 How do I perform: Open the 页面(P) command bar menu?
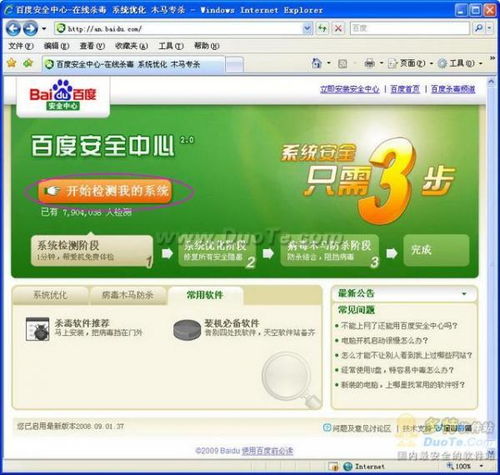click(410, 63)
